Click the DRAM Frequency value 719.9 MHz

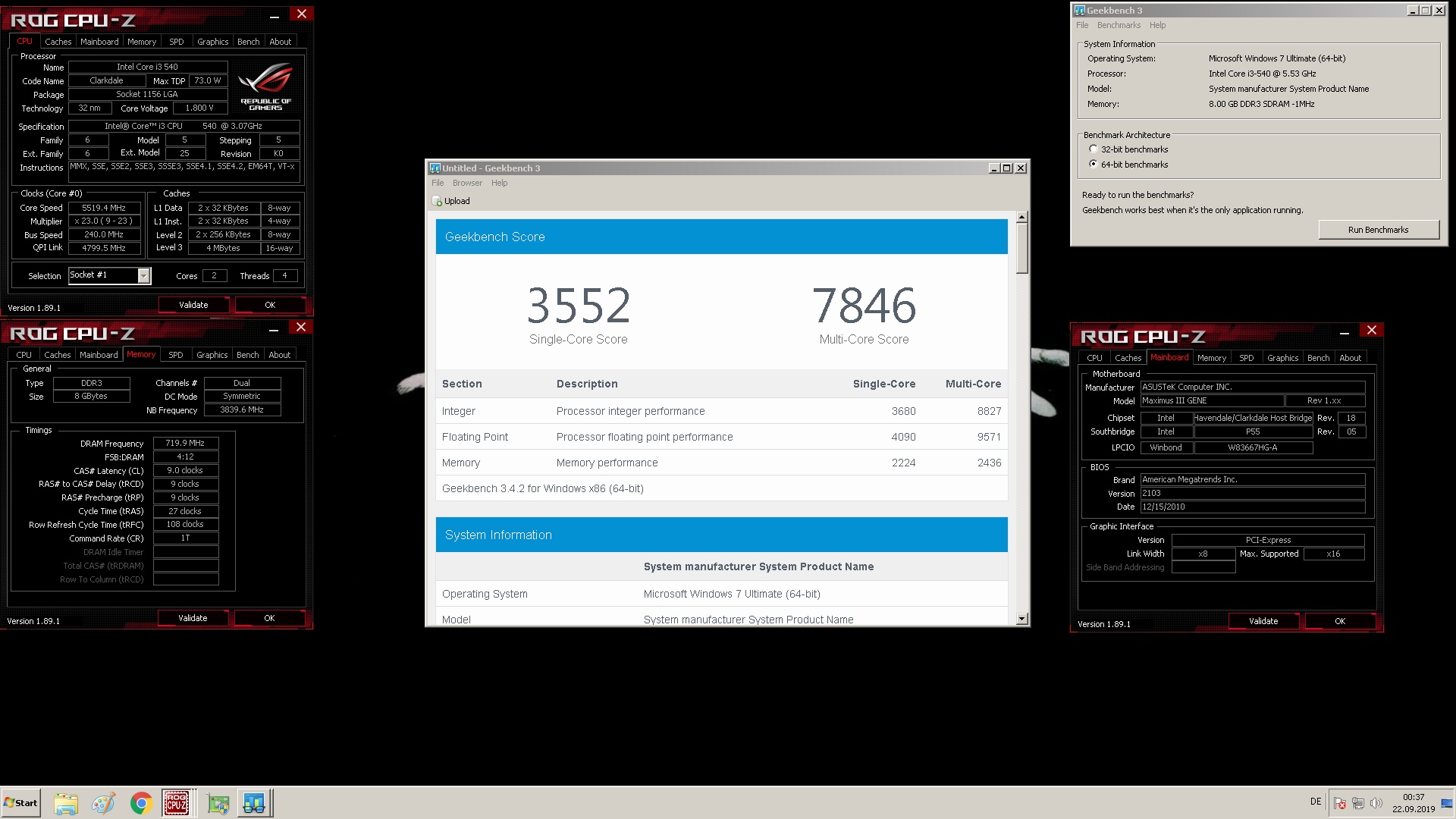pos(186,443)
